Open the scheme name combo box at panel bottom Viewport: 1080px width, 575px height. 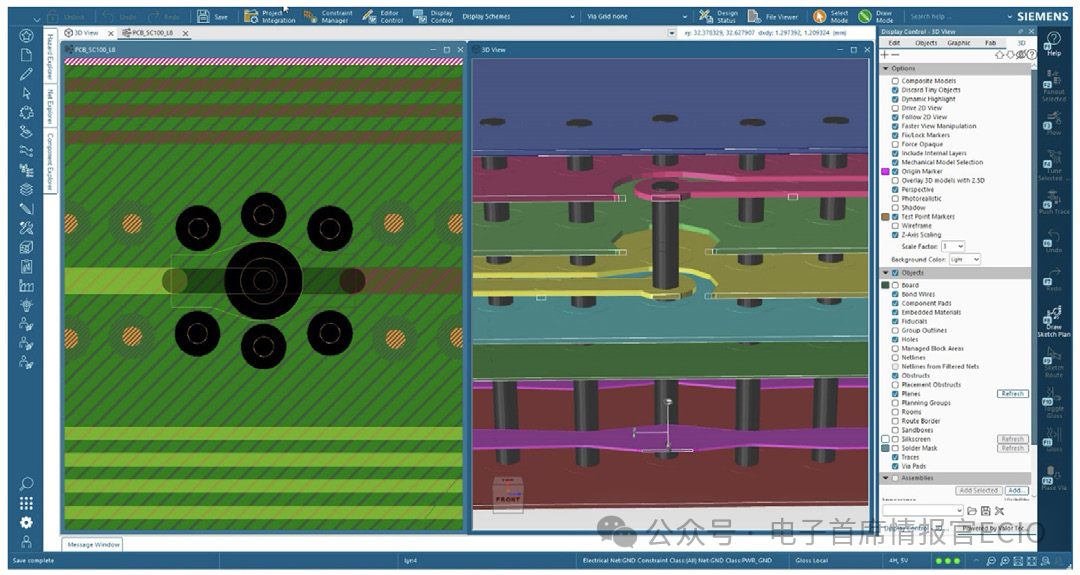click(922, 511)
